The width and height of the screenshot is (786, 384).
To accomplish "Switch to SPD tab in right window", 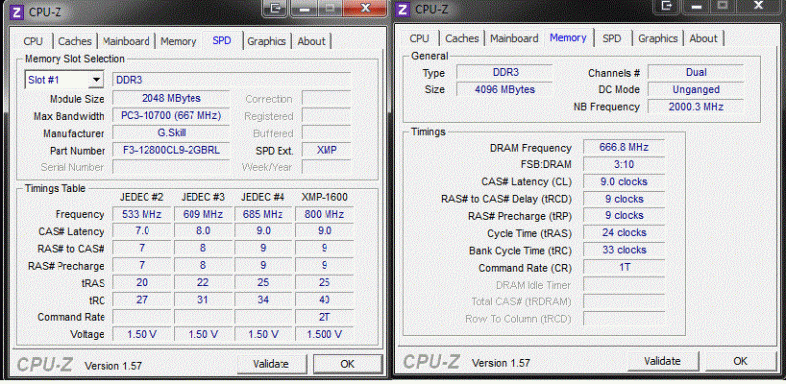I will tap(612, 39).
